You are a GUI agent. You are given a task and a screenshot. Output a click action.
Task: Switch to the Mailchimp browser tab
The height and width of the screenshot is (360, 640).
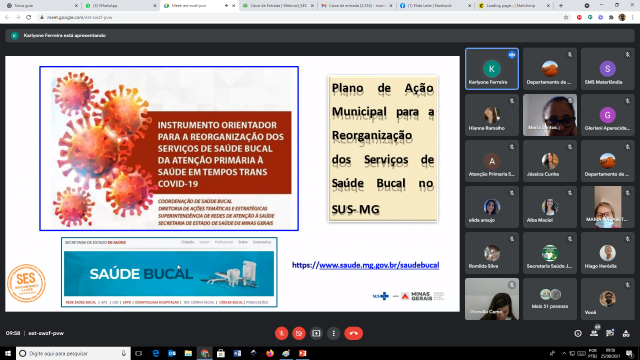tap(513, 6)
